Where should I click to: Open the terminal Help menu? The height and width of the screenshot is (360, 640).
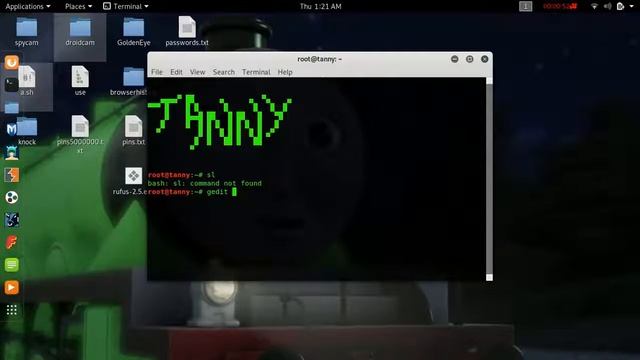tap(285, 72)
